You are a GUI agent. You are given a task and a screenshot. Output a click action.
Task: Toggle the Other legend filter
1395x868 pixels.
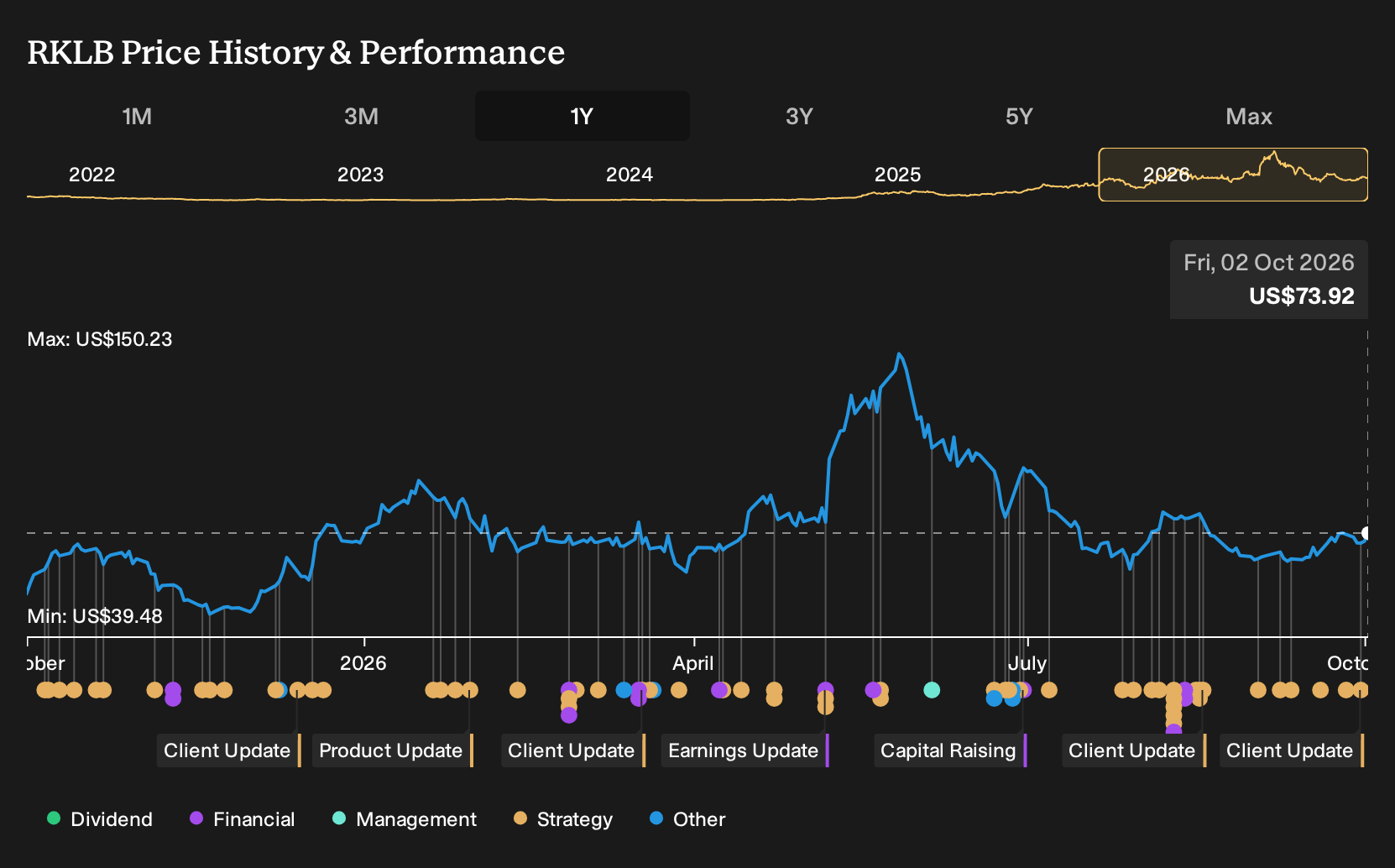point(687,819)
